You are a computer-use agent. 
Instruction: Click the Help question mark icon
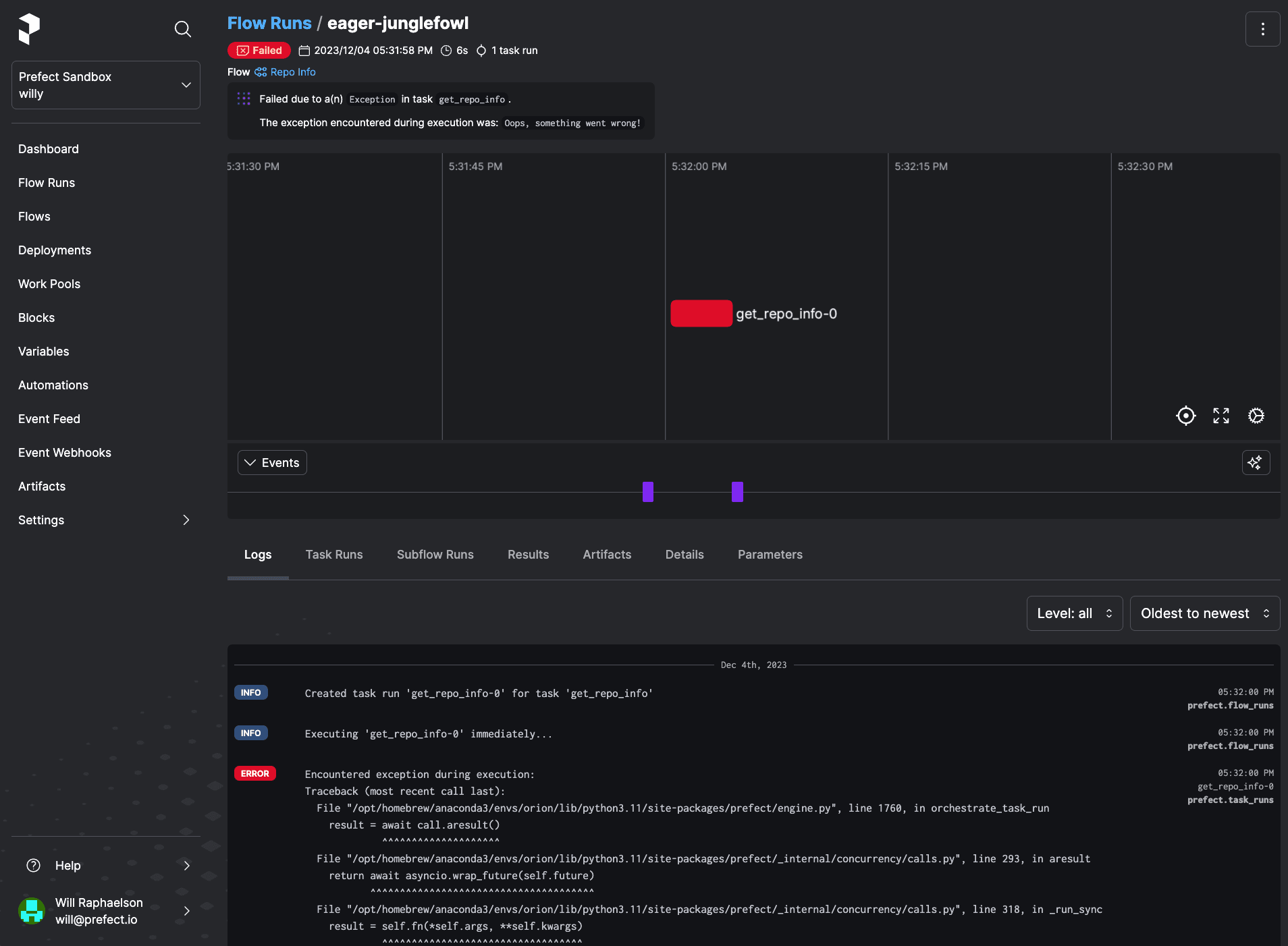coord(33,866)
